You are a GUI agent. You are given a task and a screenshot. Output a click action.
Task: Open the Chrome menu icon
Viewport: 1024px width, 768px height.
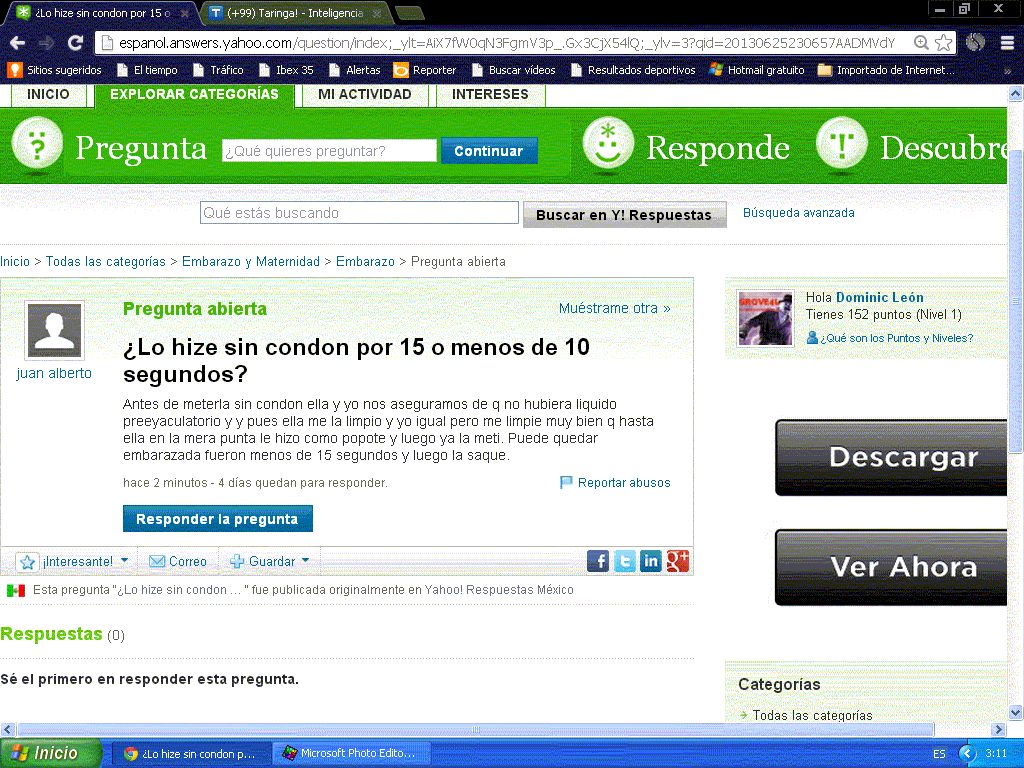(1007, 43)
